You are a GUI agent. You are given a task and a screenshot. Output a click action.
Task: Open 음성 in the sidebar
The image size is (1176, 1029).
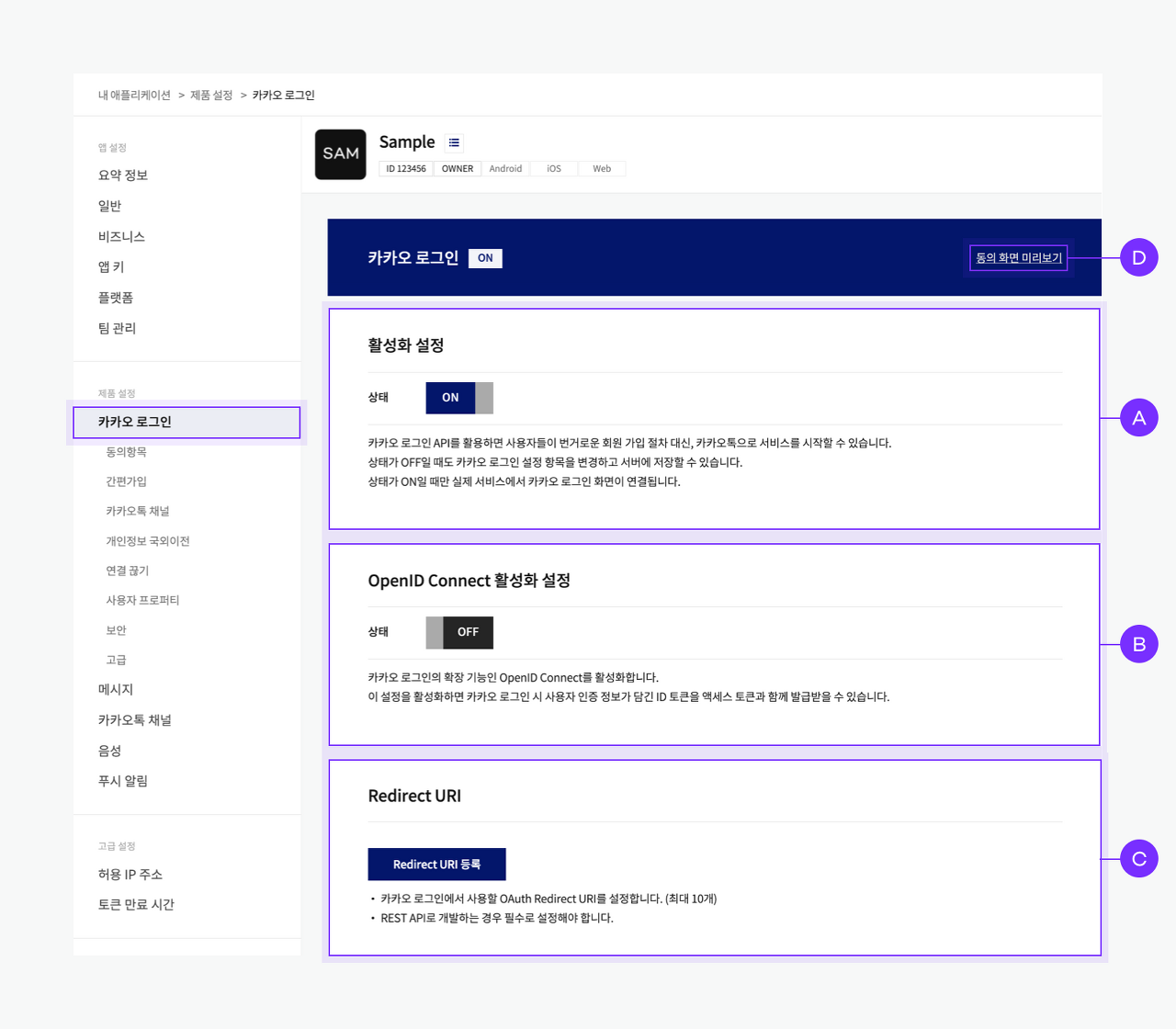click(x=109, y=751)
